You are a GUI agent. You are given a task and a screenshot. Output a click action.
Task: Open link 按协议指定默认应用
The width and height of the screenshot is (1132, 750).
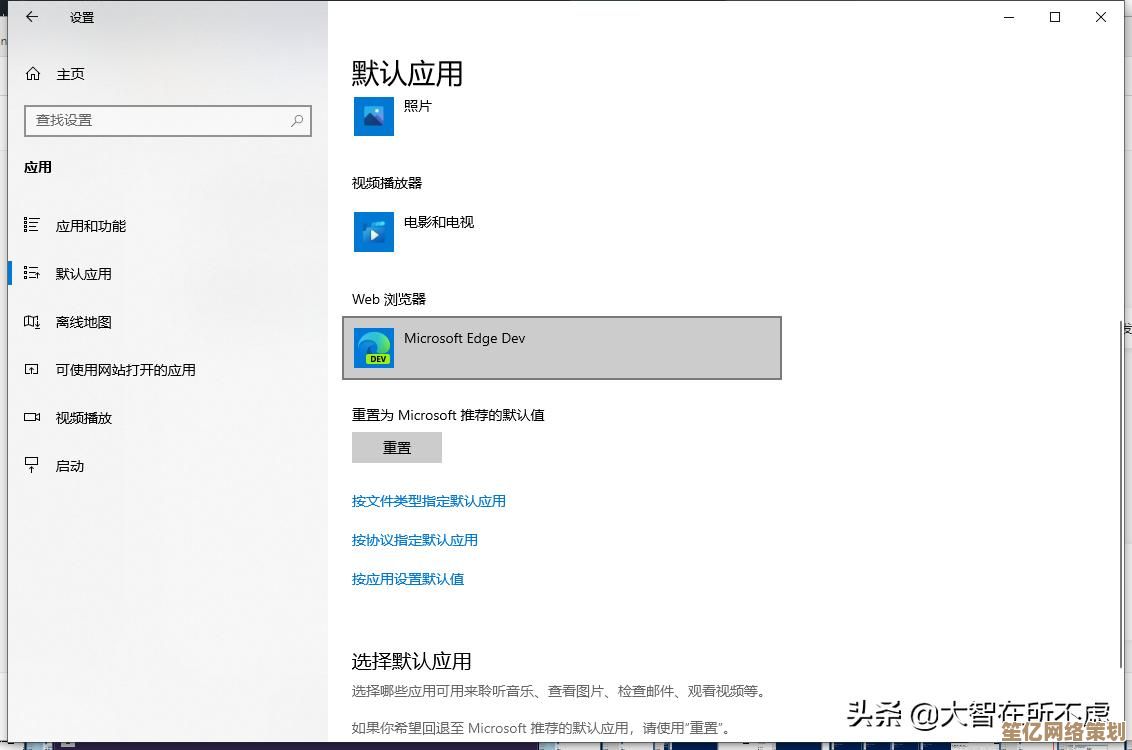click(x=414, y=540)
